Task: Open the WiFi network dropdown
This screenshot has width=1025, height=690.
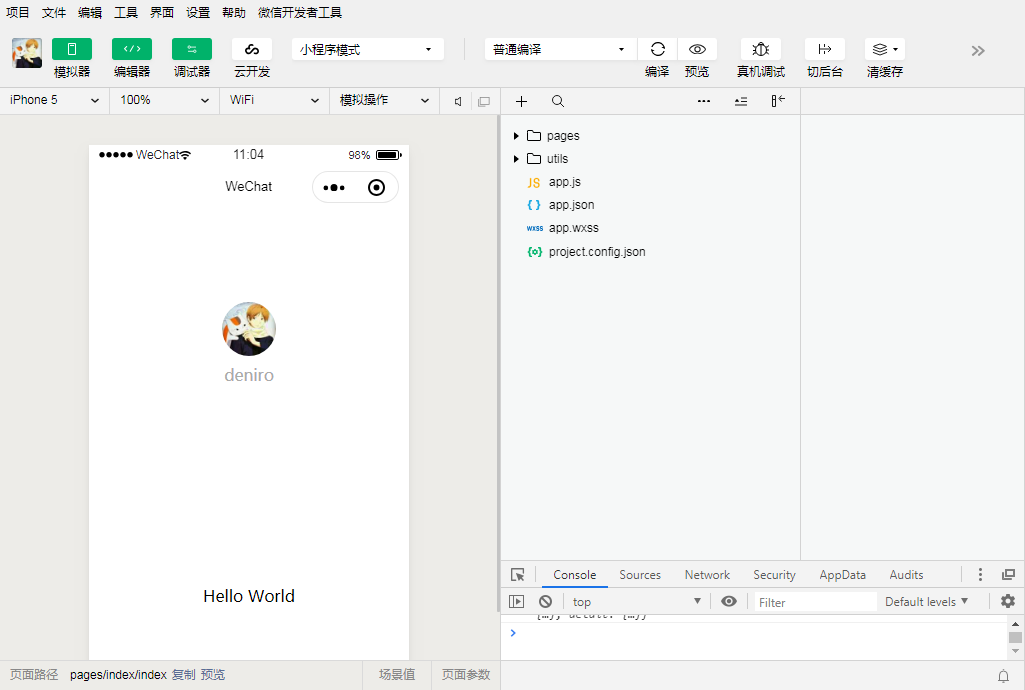Action: (275, 101)
